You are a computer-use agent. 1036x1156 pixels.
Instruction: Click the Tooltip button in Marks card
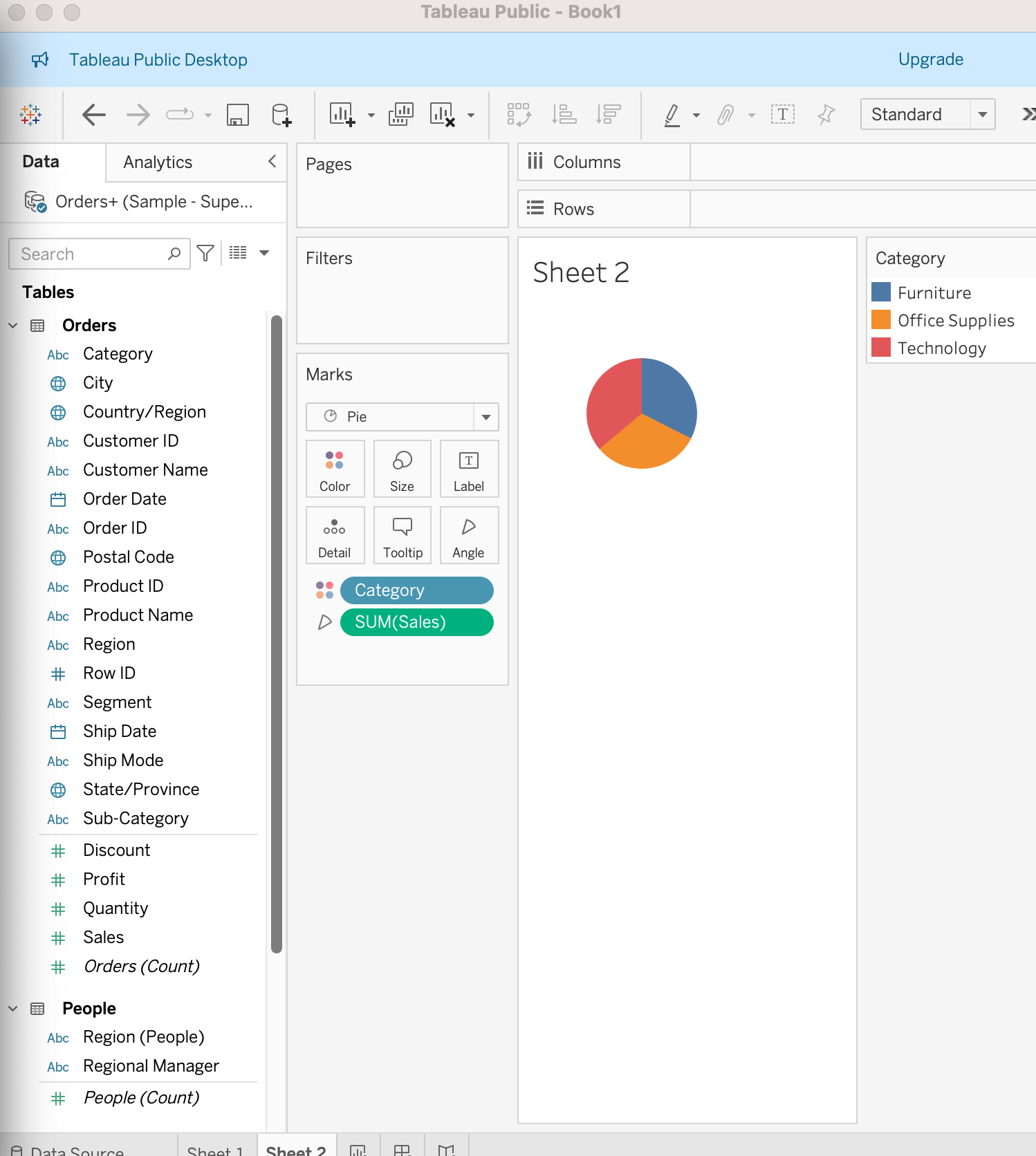point(402,535)
